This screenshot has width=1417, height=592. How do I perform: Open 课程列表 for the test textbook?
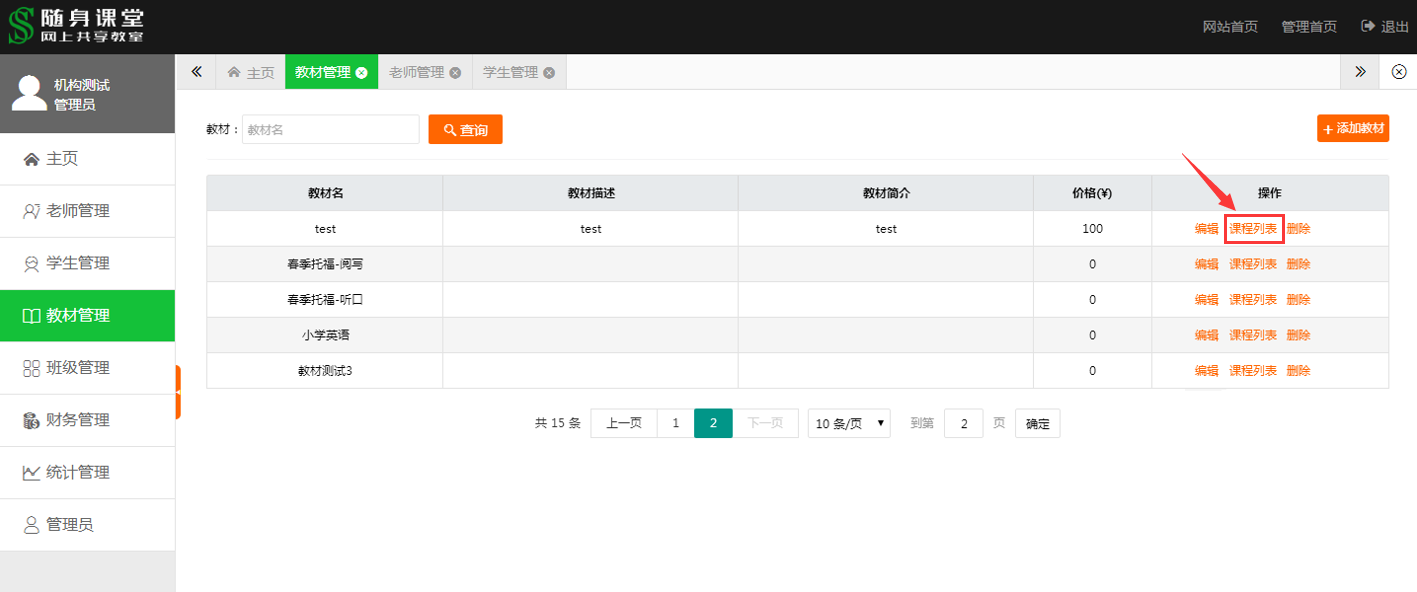coord(1253,229)
